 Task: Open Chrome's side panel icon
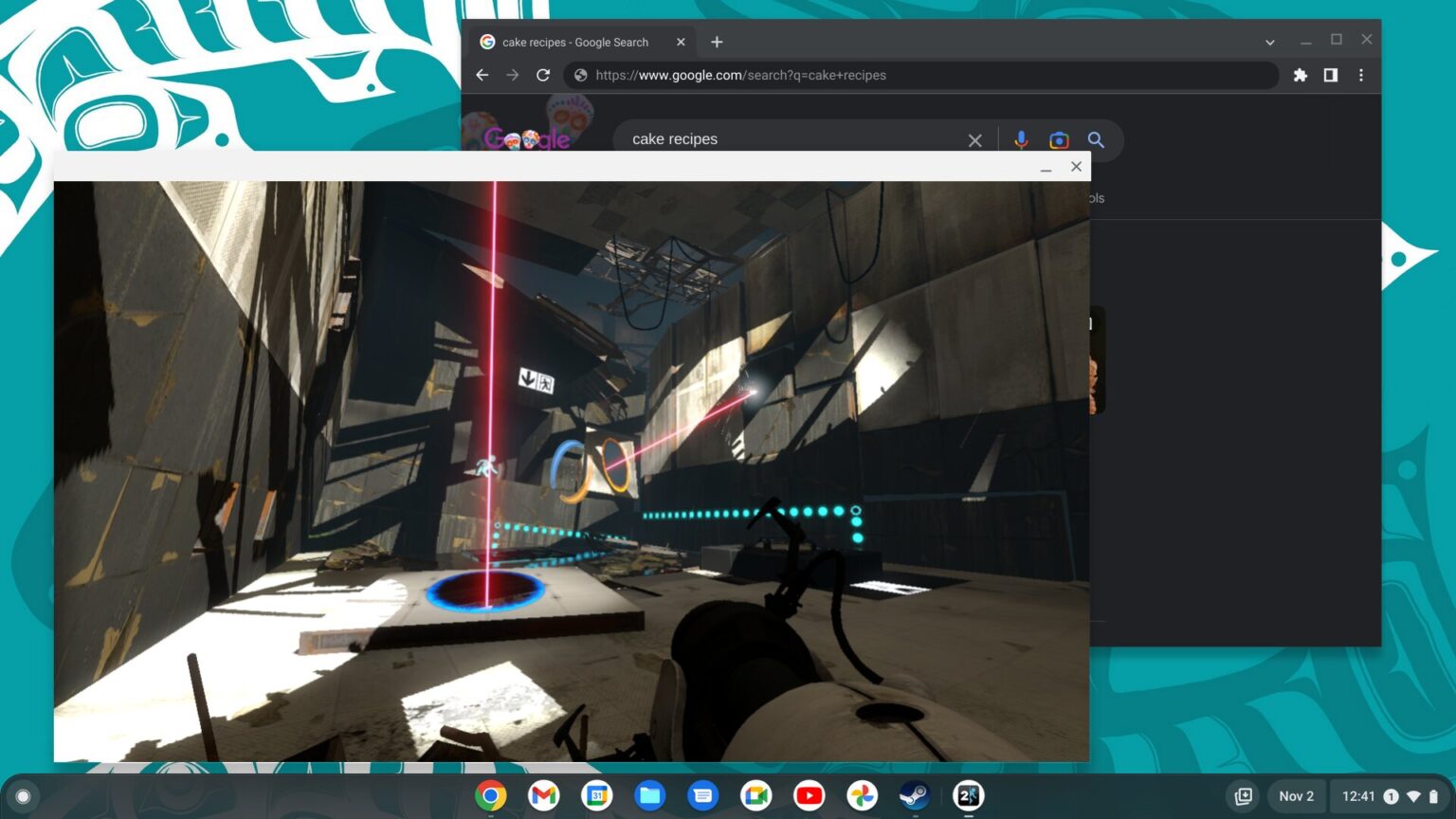pos(1331,75)
